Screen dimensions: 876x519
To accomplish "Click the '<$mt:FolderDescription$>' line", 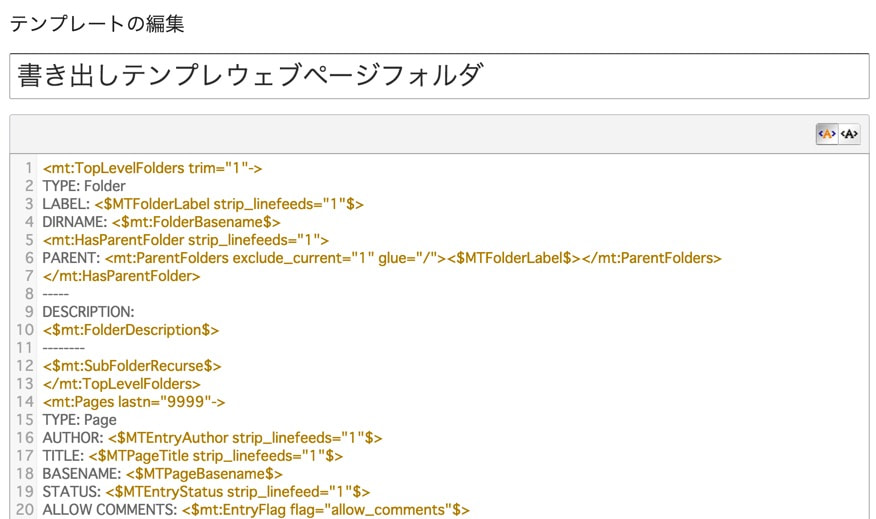I will pyautogui.click(x=131, y=330).
